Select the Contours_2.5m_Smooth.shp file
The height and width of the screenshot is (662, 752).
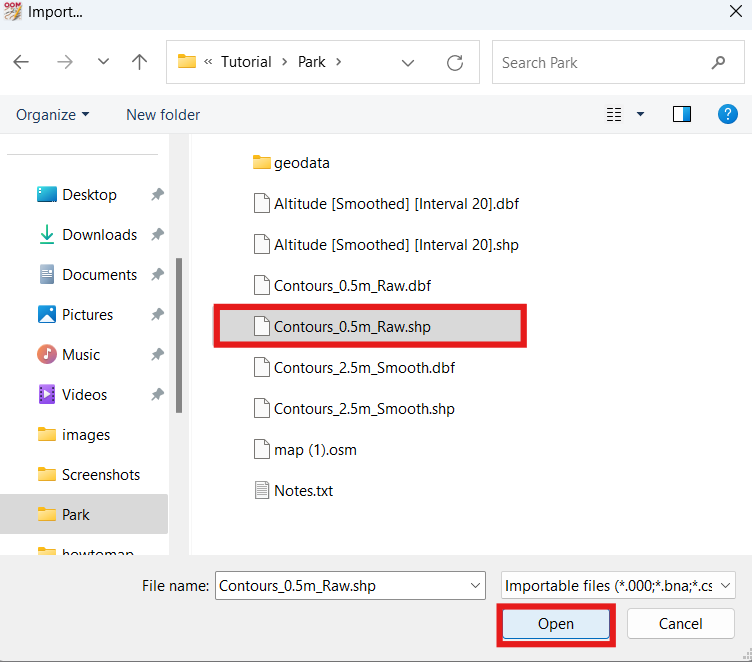[364, 409]
